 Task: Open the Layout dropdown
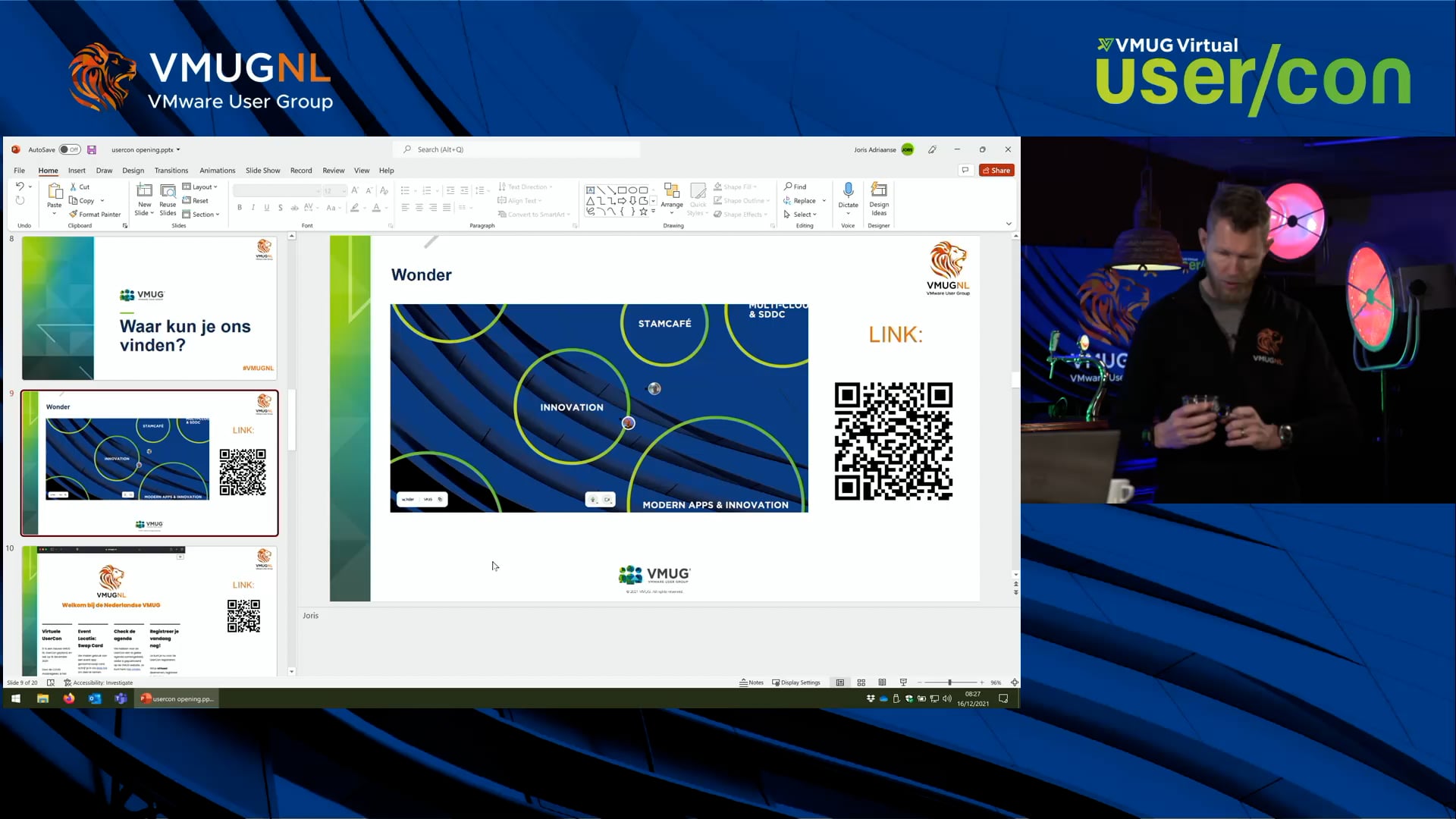pyautogui.click(x=200, y=187)
